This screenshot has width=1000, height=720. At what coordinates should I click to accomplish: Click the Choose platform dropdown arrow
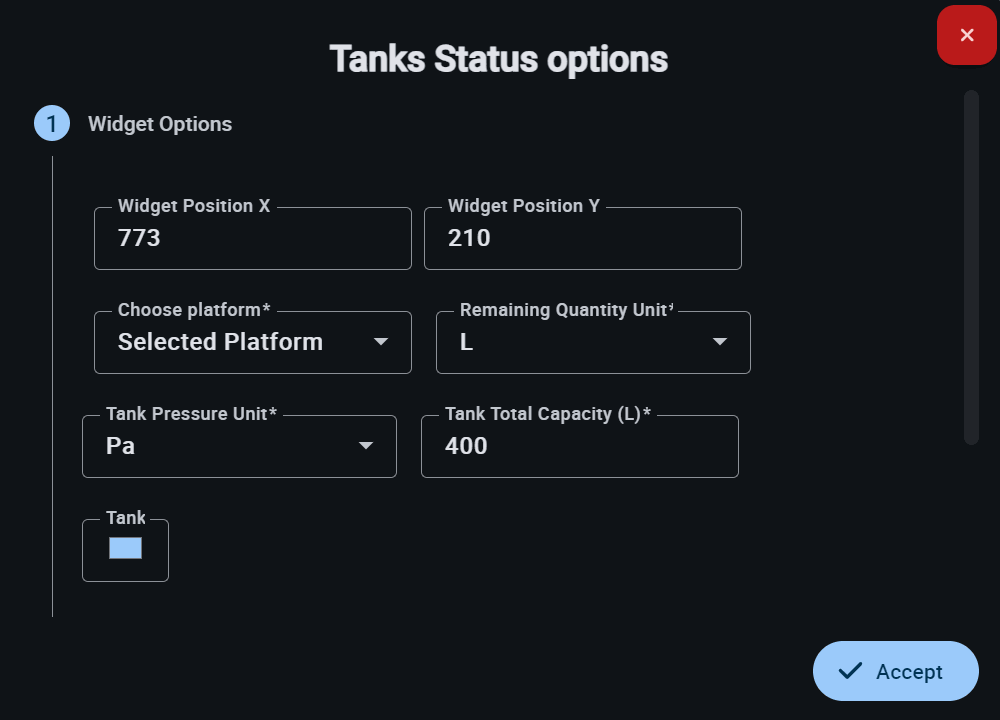(380, 342)
